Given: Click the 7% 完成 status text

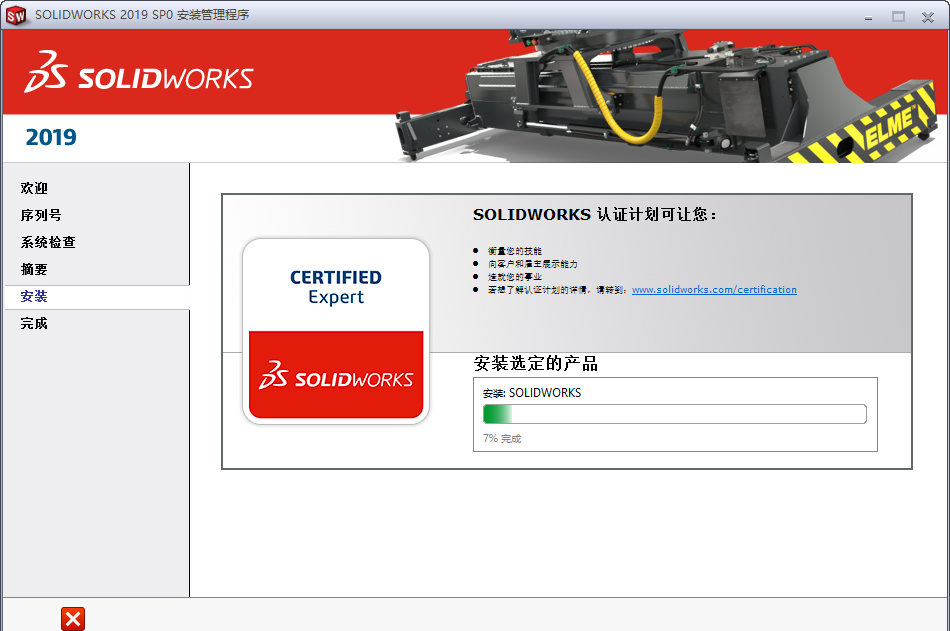Looking at the screenshot, I should click(502, 438).
